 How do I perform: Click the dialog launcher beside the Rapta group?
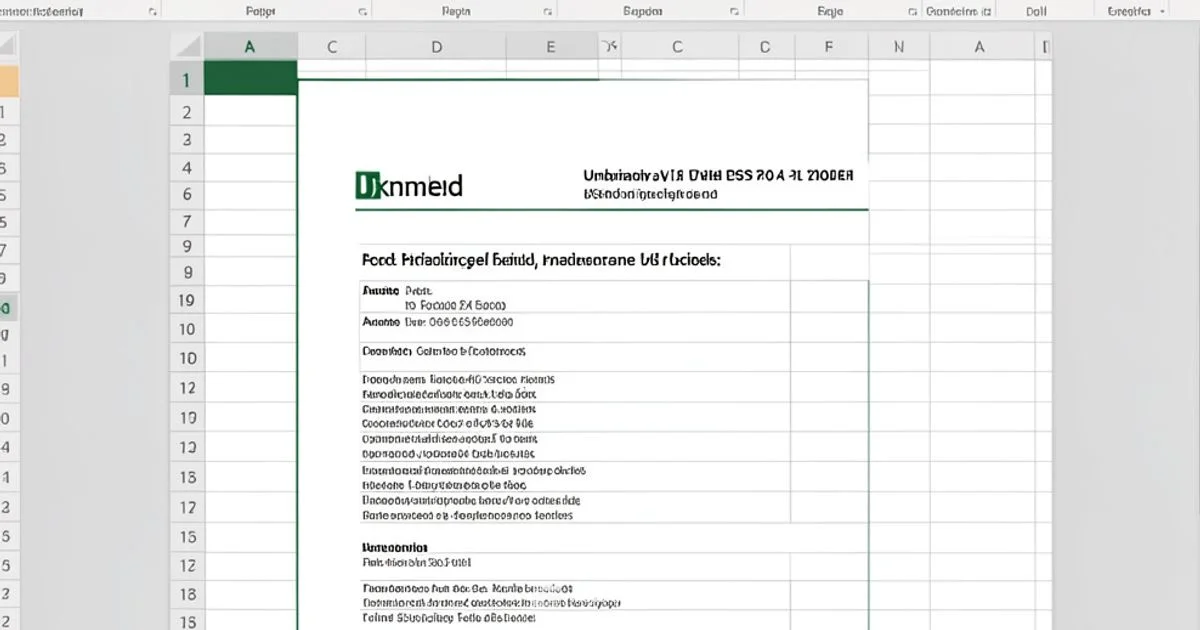(x=547, y=12)
